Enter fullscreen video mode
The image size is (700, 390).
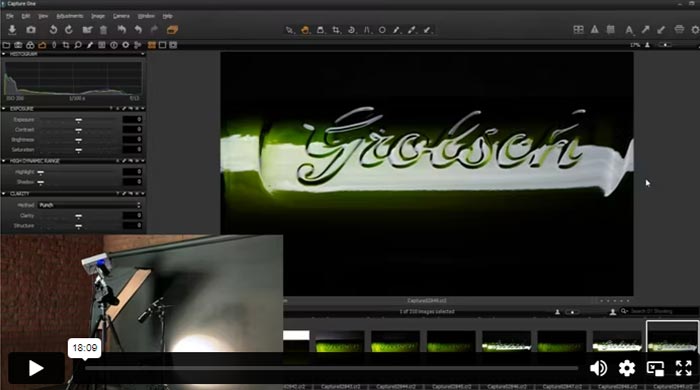(x=683, y=368)
